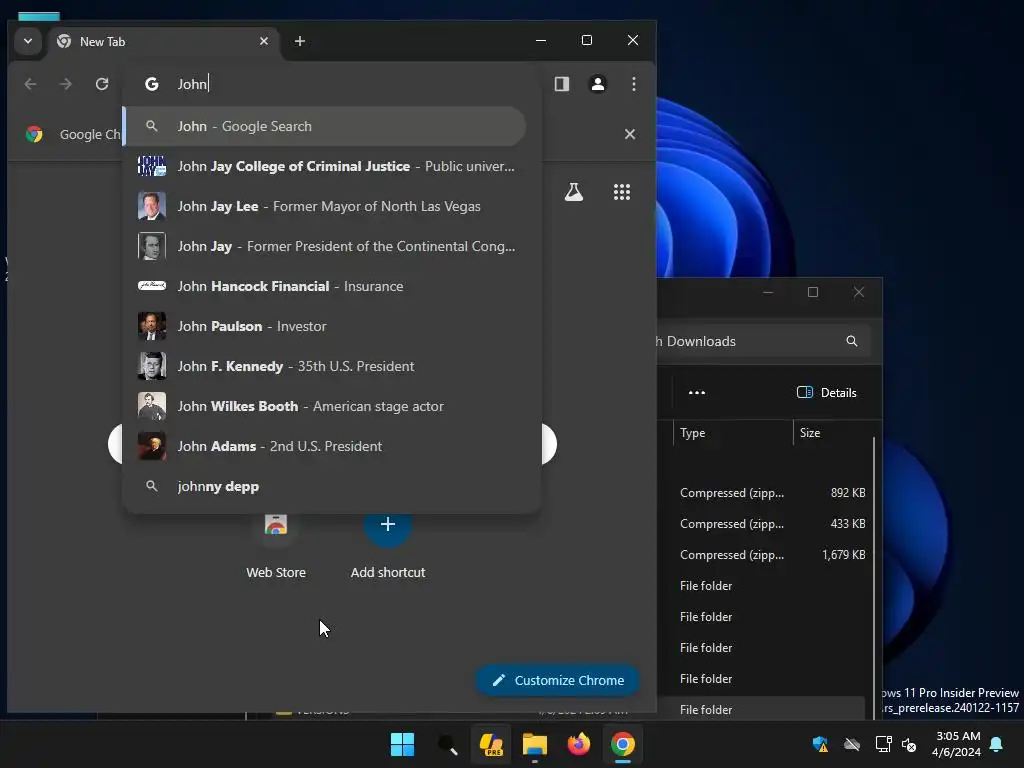1024x768 pixels.
Task: Go forward using Chrome forward arrow
Action: [65, 84]
